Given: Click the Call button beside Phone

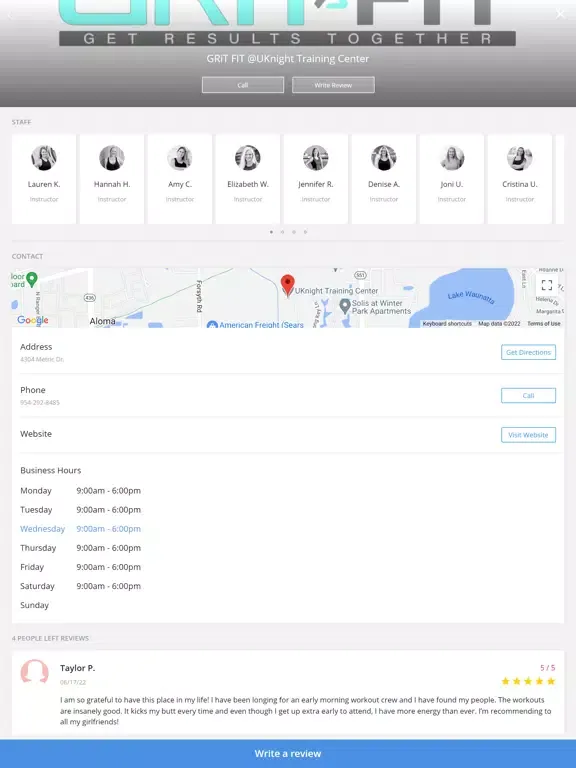Looking at the screenshot, I should tap(528, 395).
